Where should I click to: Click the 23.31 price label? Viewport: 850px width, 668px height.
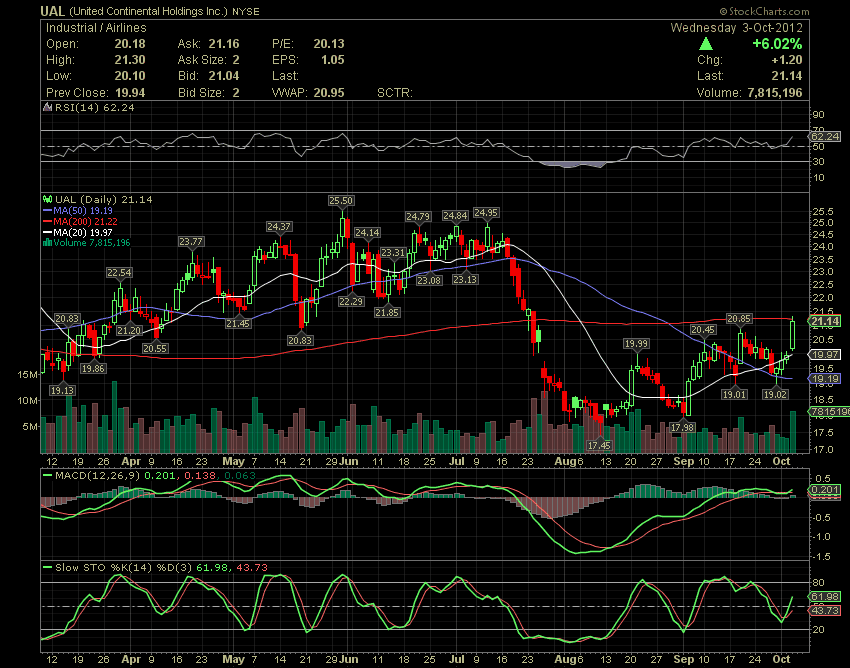click(393, 253)
